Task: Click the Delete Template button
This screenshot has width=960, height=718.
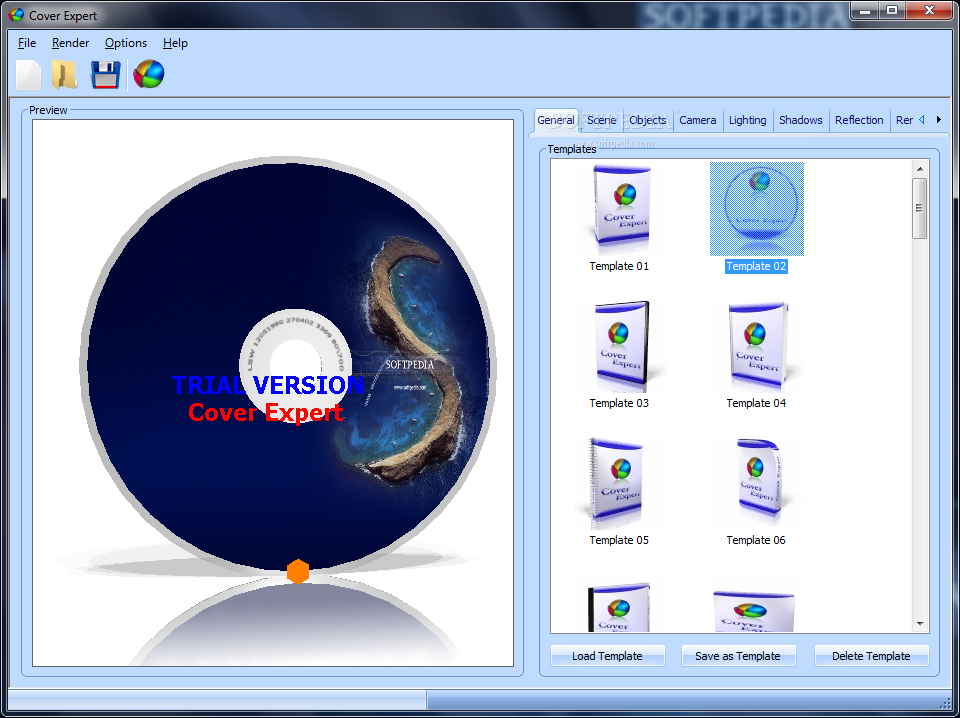Action: pos(871,656)
